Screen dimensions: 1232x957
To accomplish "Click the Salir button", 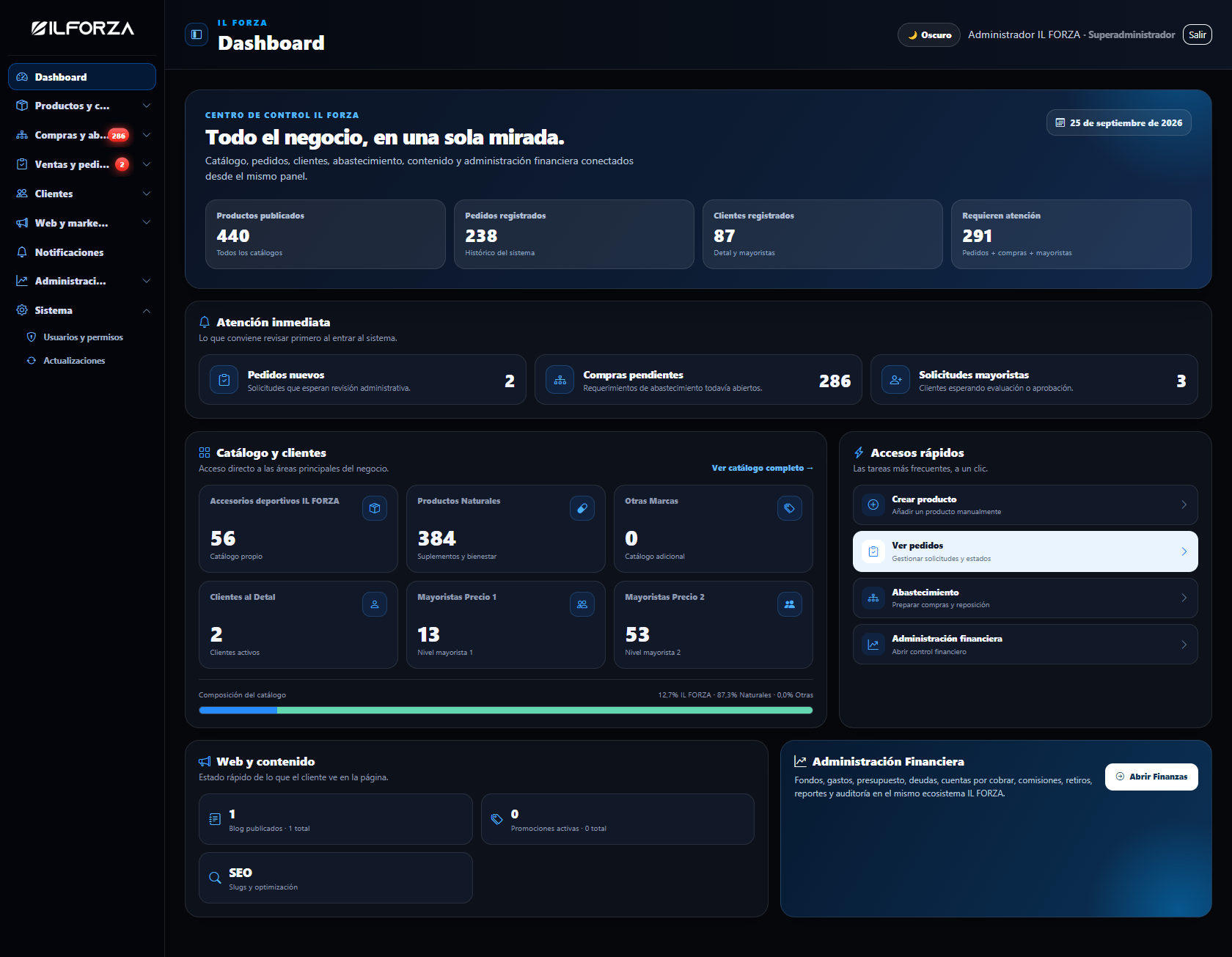I will [x=1198, y=34].
